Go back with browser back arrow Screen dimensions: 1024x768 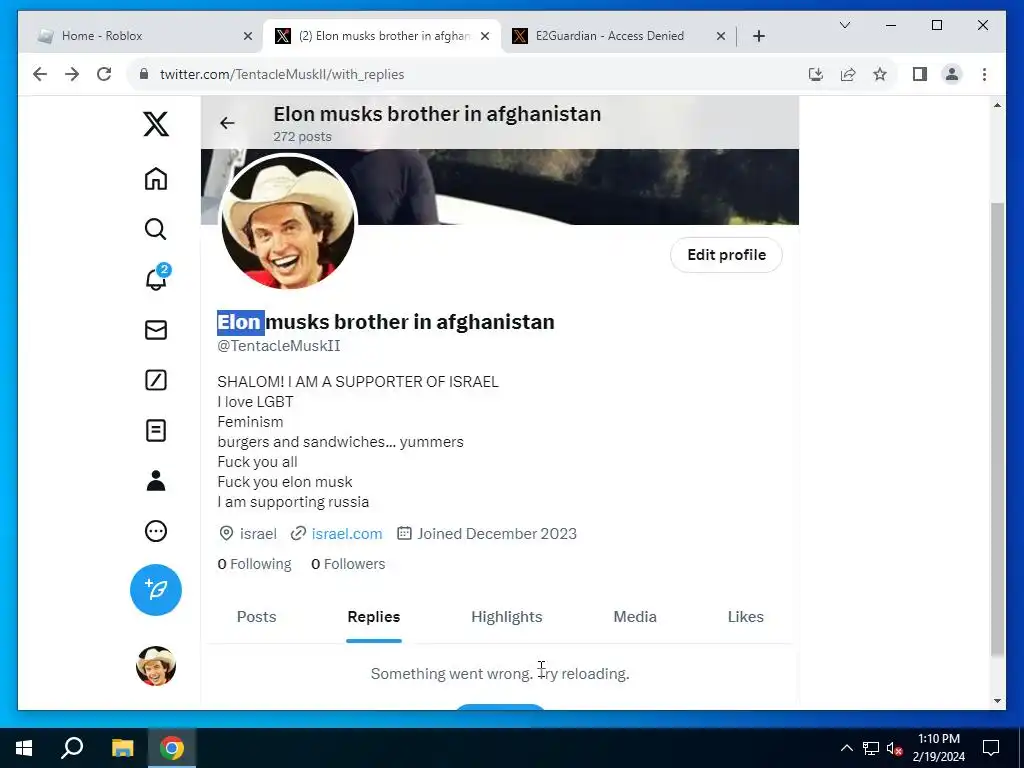[40, 74]
